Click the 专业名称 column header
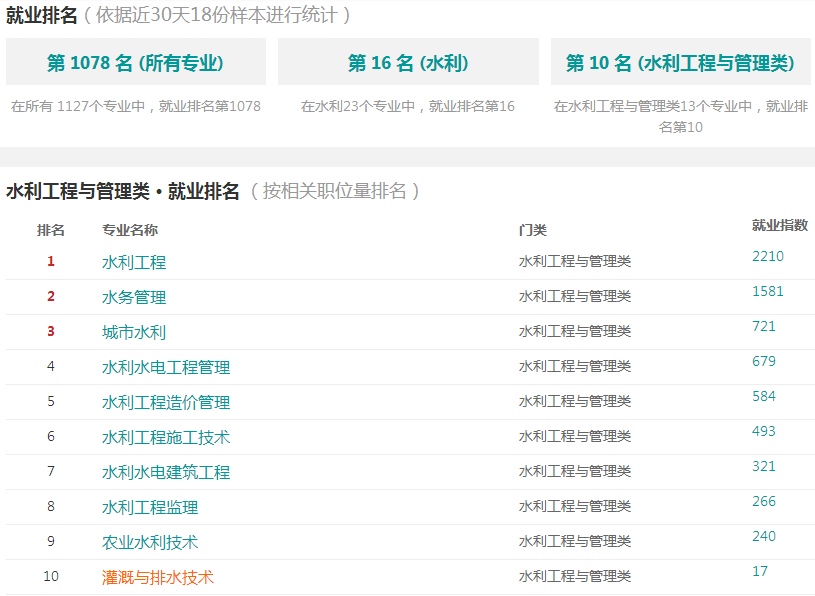Viewport: 815px width, 596px height. [x=130, y=230]
